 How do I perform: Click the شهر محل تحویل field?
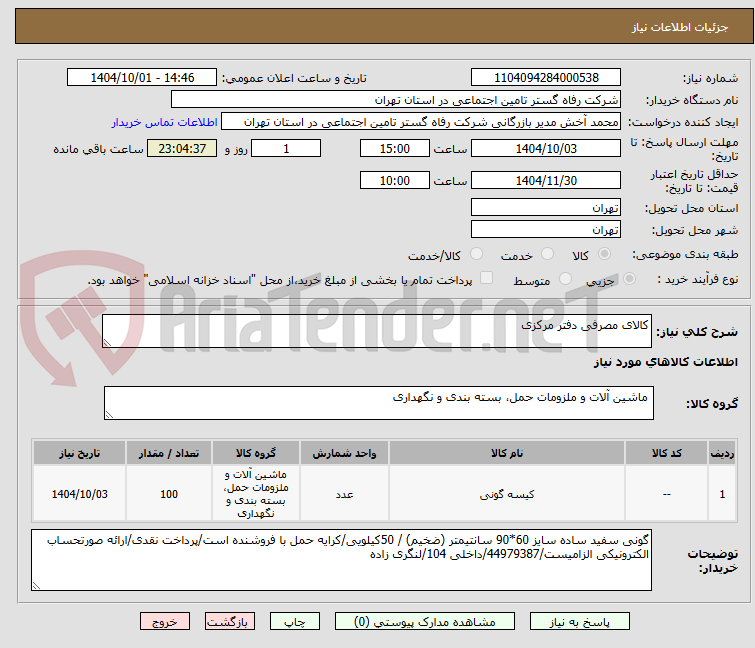click(546, 230)
